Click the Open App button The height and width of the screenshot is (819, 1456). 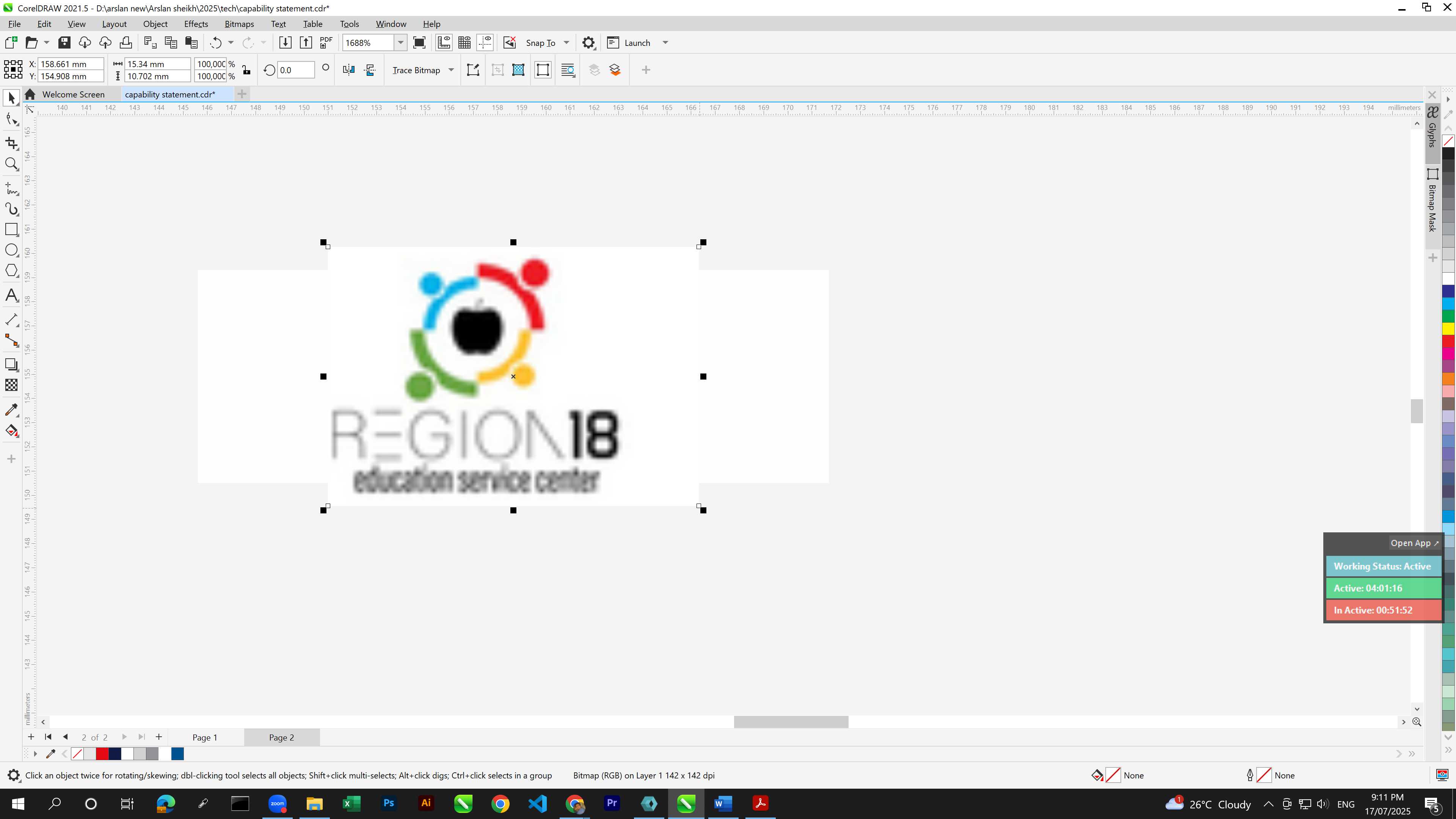coord(1414,543)
